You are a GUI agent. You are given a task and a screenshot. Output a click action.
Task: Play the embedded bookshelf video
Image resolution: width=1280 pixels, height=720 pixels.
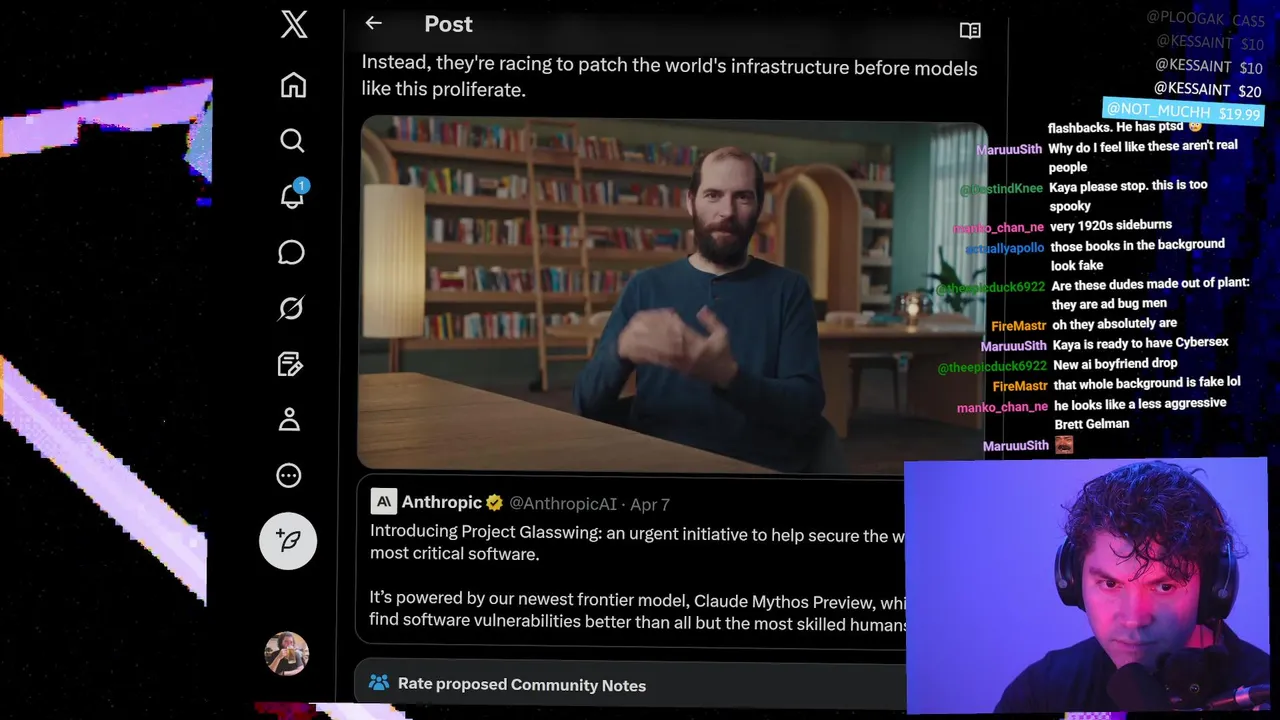tap(672, 293)
